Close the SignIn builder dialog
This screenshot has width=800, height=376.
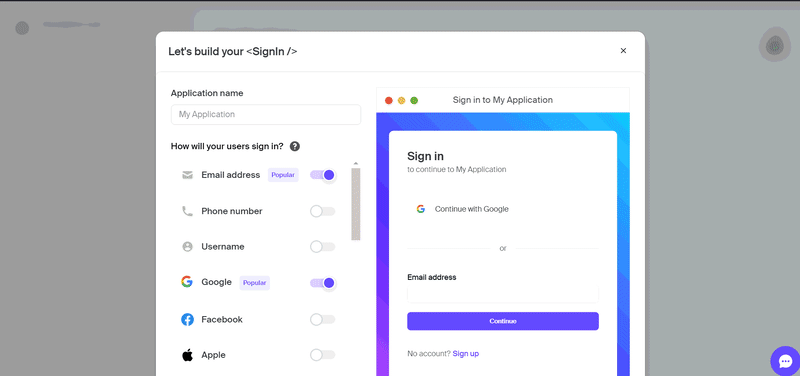click(x=623, y=51)
